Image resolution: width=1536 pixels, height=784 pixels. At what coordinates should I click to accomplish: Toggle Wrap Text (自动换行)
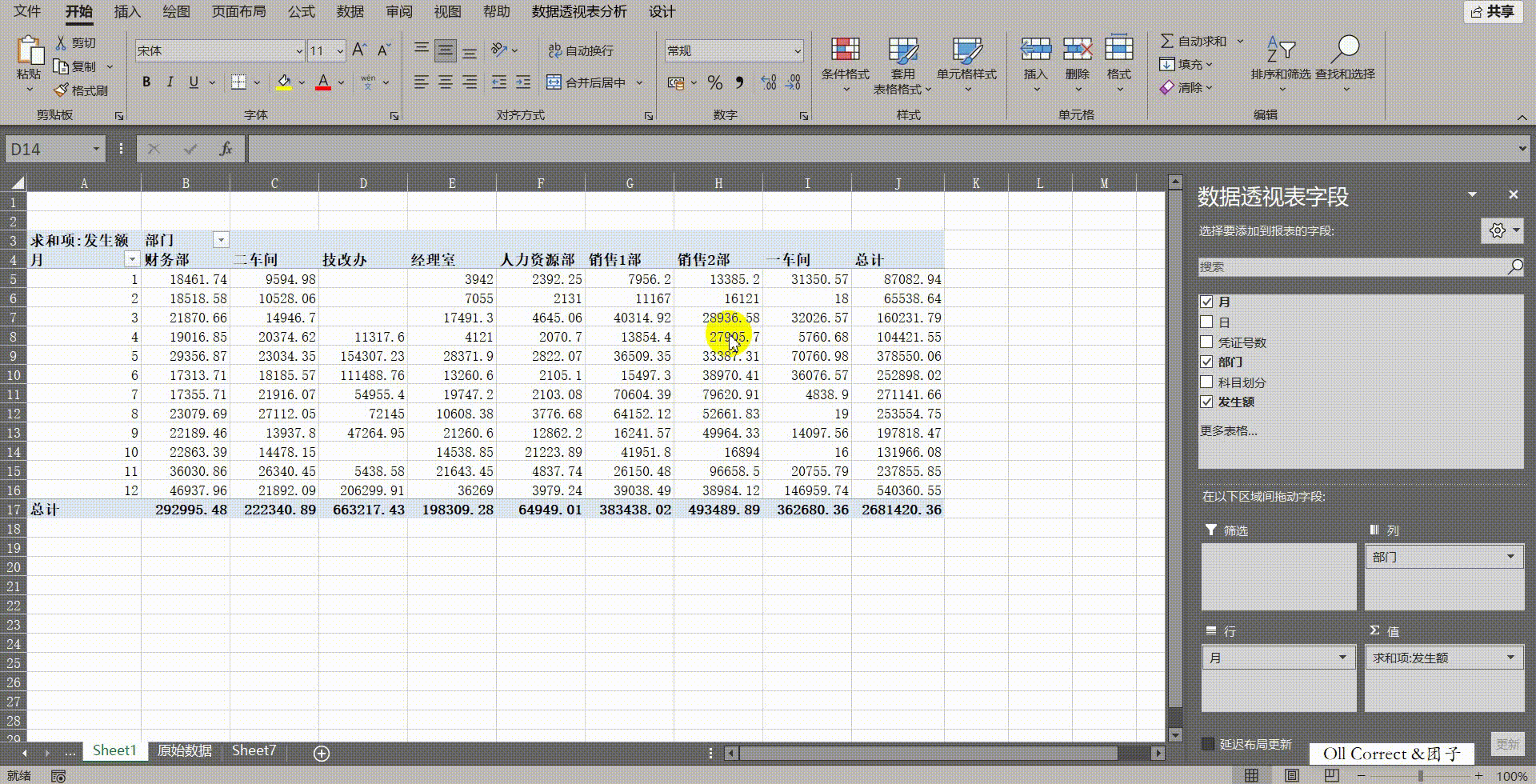point(581,50)
